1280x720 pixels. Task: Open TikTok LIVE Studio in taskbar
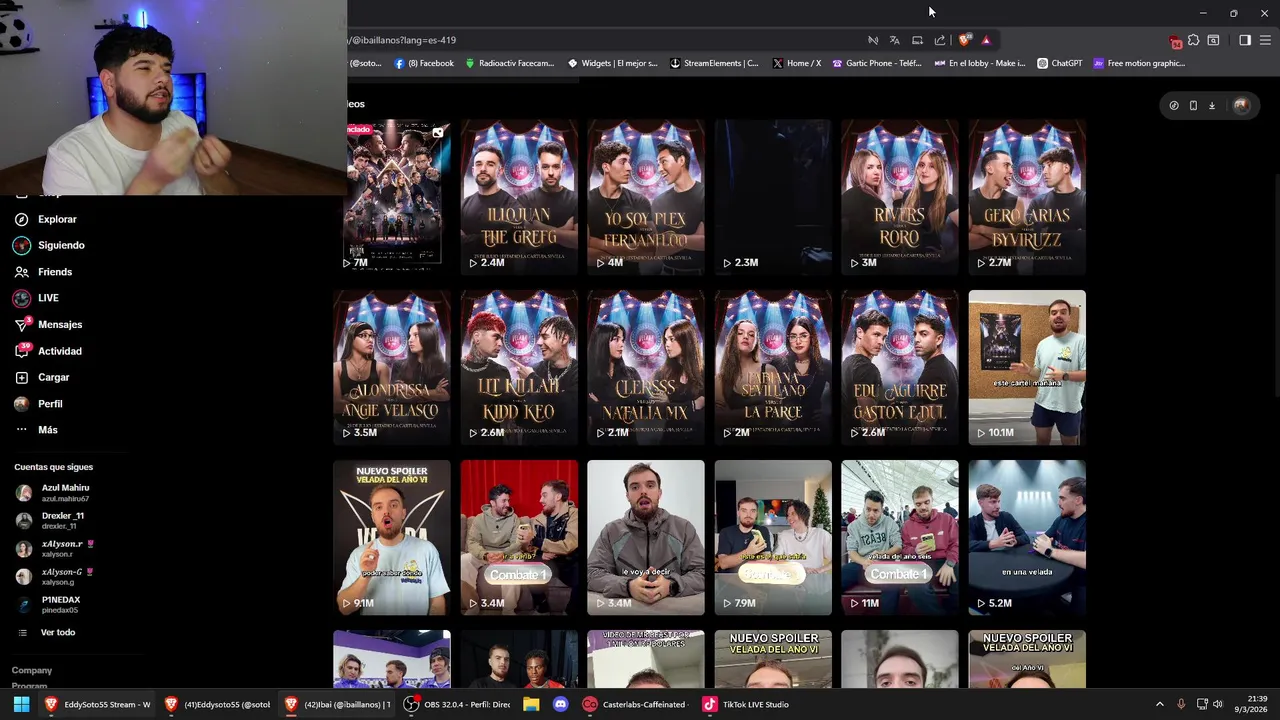745,705
